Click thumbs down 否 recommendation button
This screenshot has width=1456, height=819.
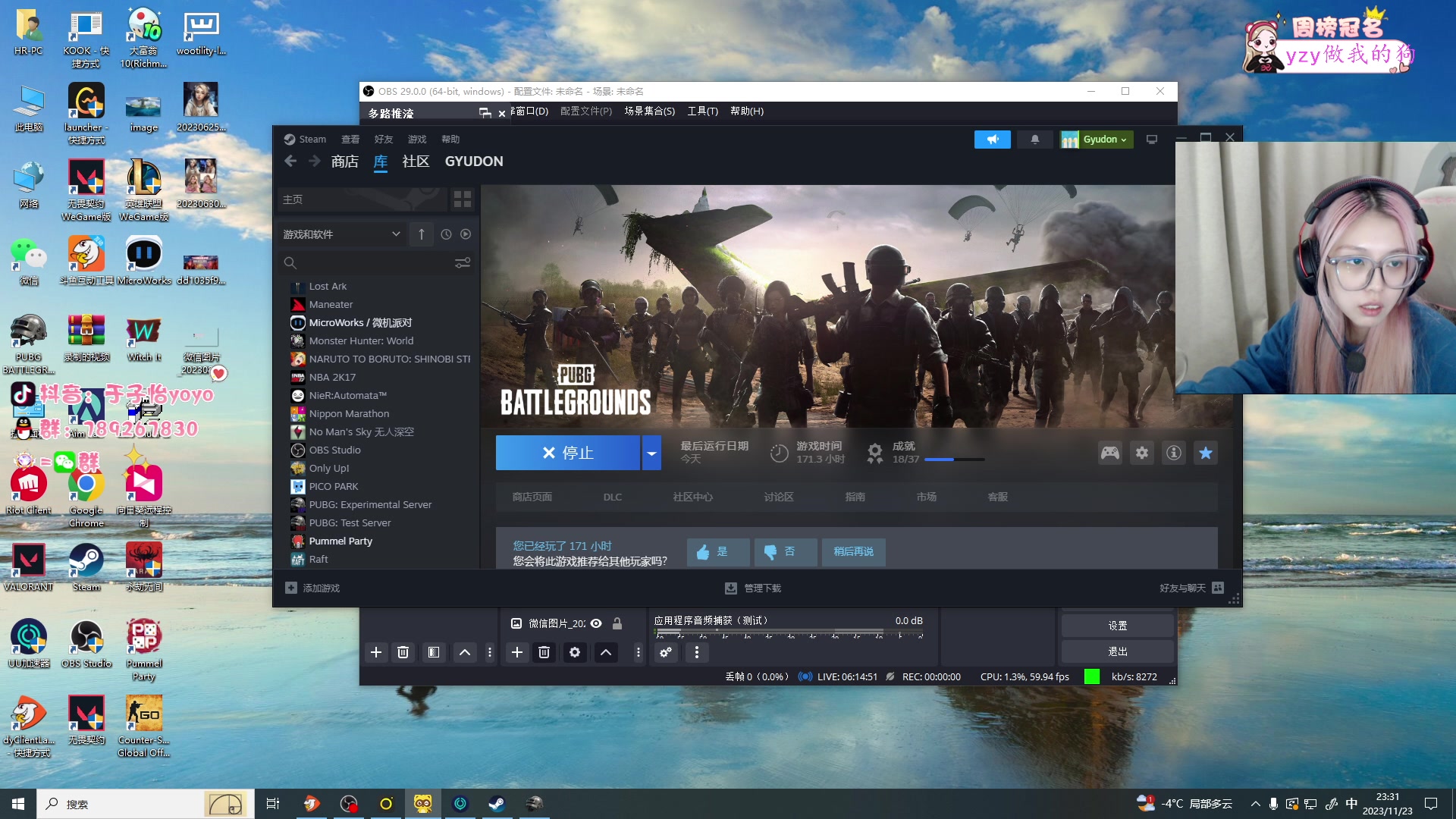pos(786,552)
